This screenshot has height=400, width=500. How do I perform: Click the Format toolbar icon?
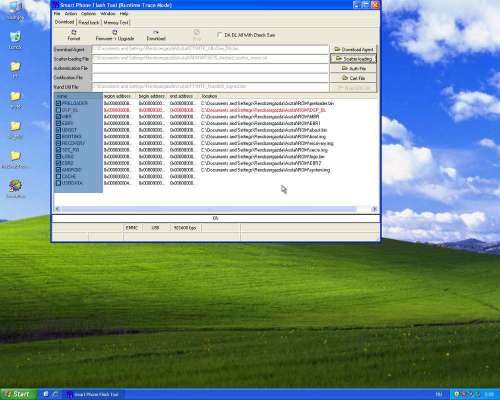pos(74,35)
